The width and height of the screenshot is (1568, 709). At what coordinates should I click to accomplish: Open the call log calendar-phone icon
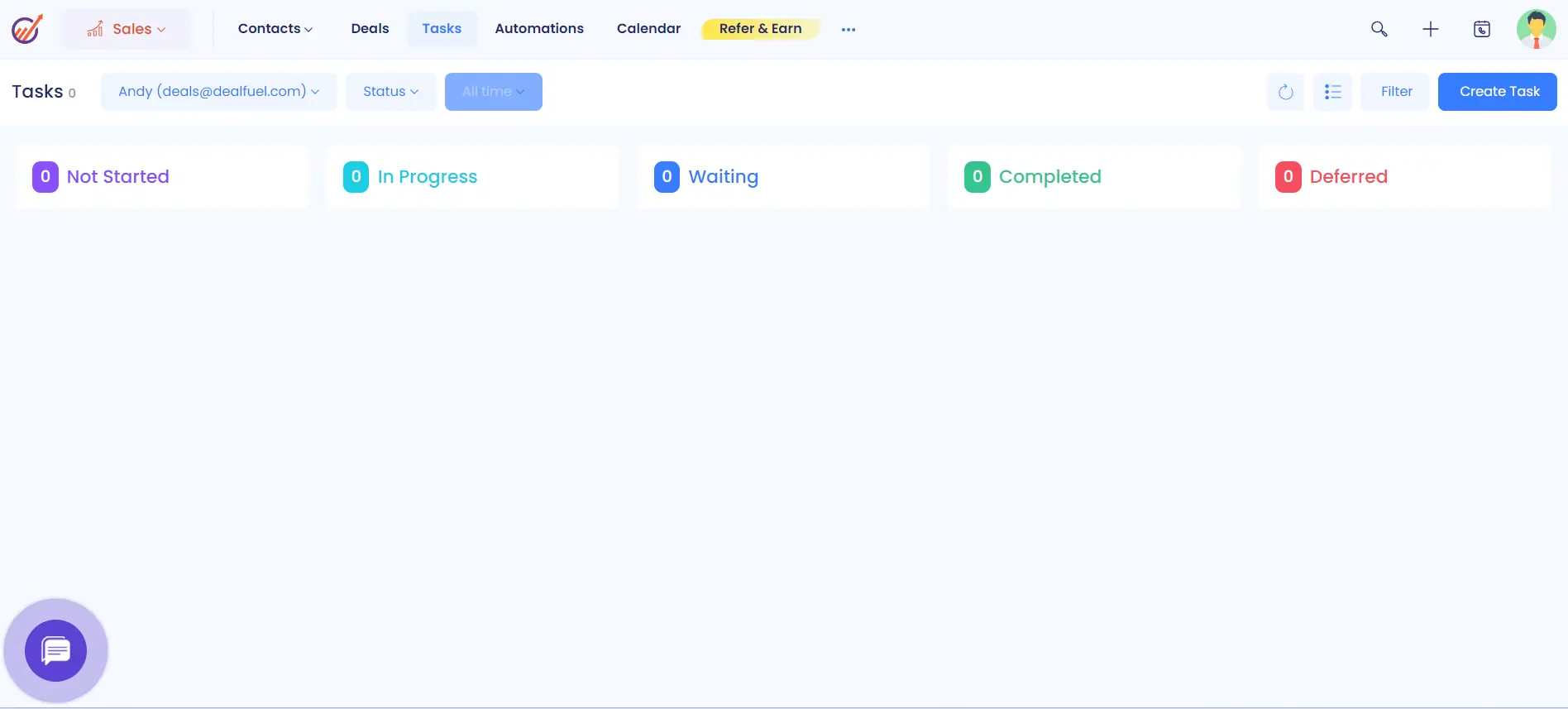1482,29
